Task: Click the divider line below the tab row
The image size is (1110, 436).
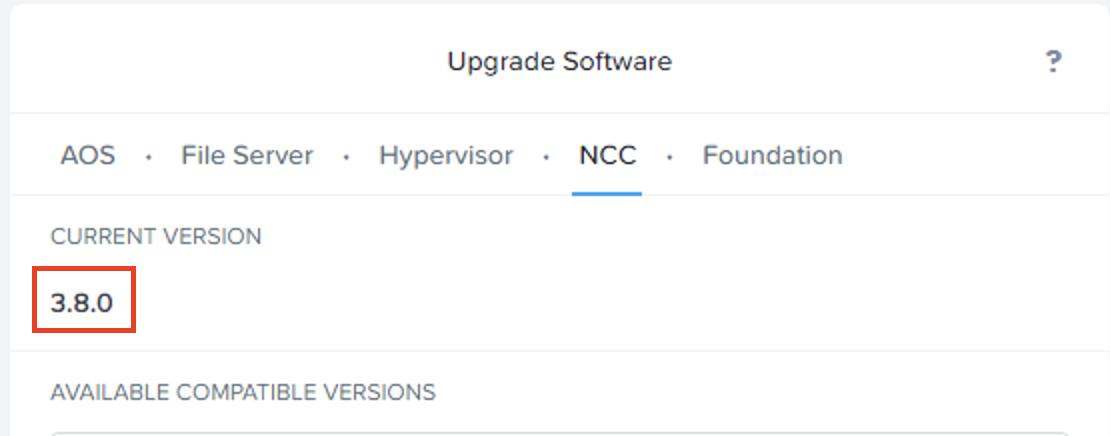Action: click(300, 195)
